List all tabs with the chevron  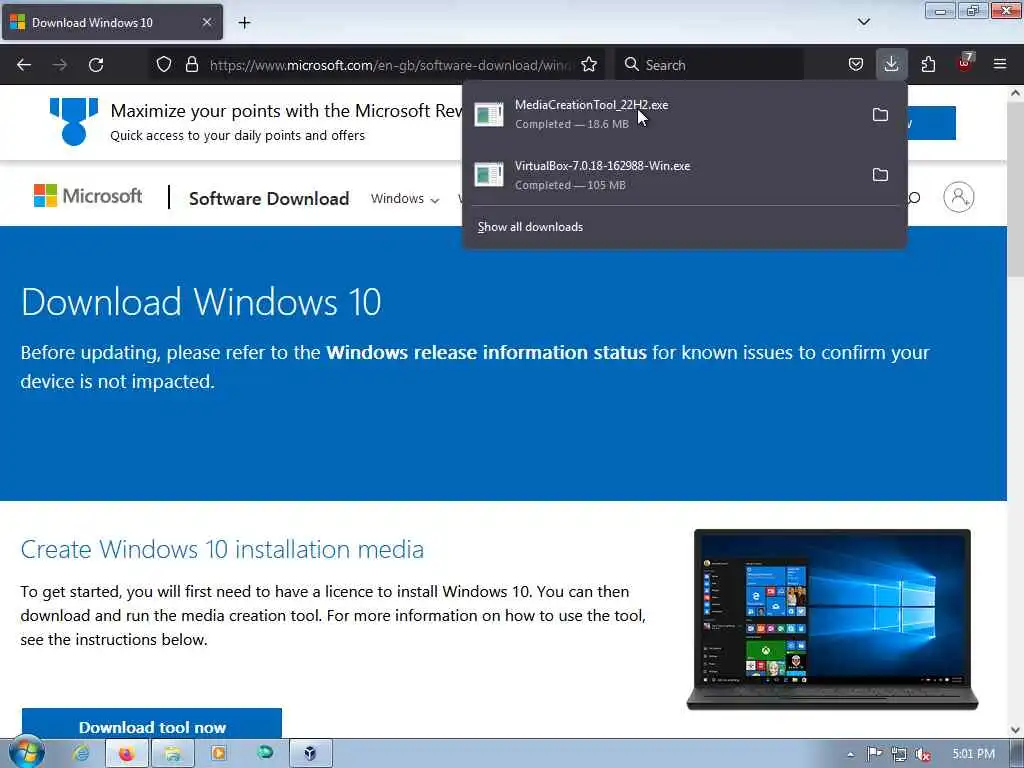point(864,22)
